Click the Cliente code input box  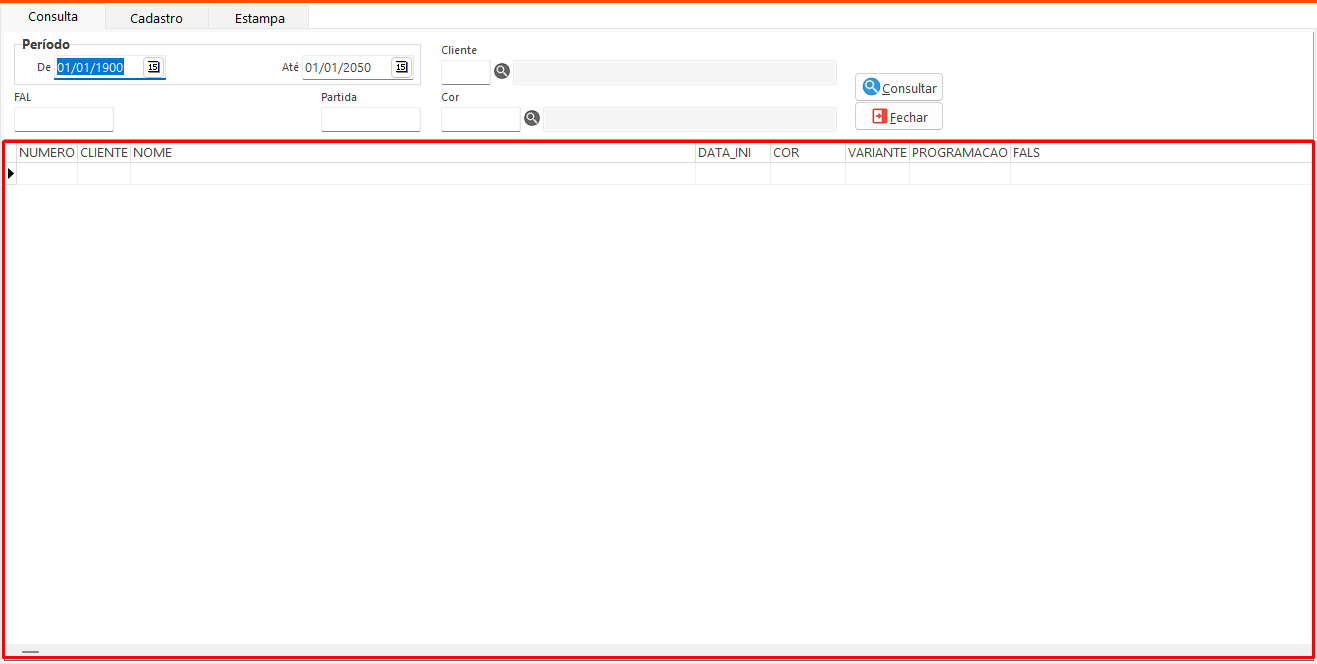(x=465, y=72)
